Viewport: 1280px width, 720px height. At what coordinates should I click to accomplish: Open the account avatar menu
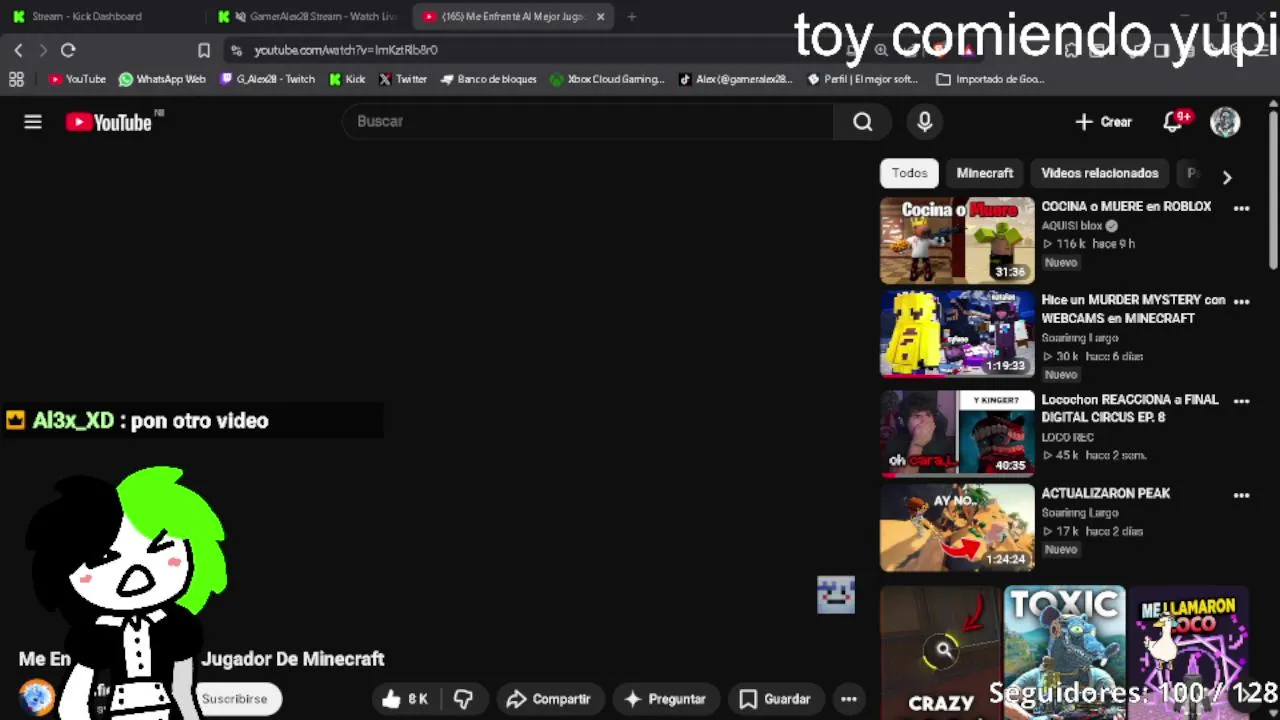1225,122
